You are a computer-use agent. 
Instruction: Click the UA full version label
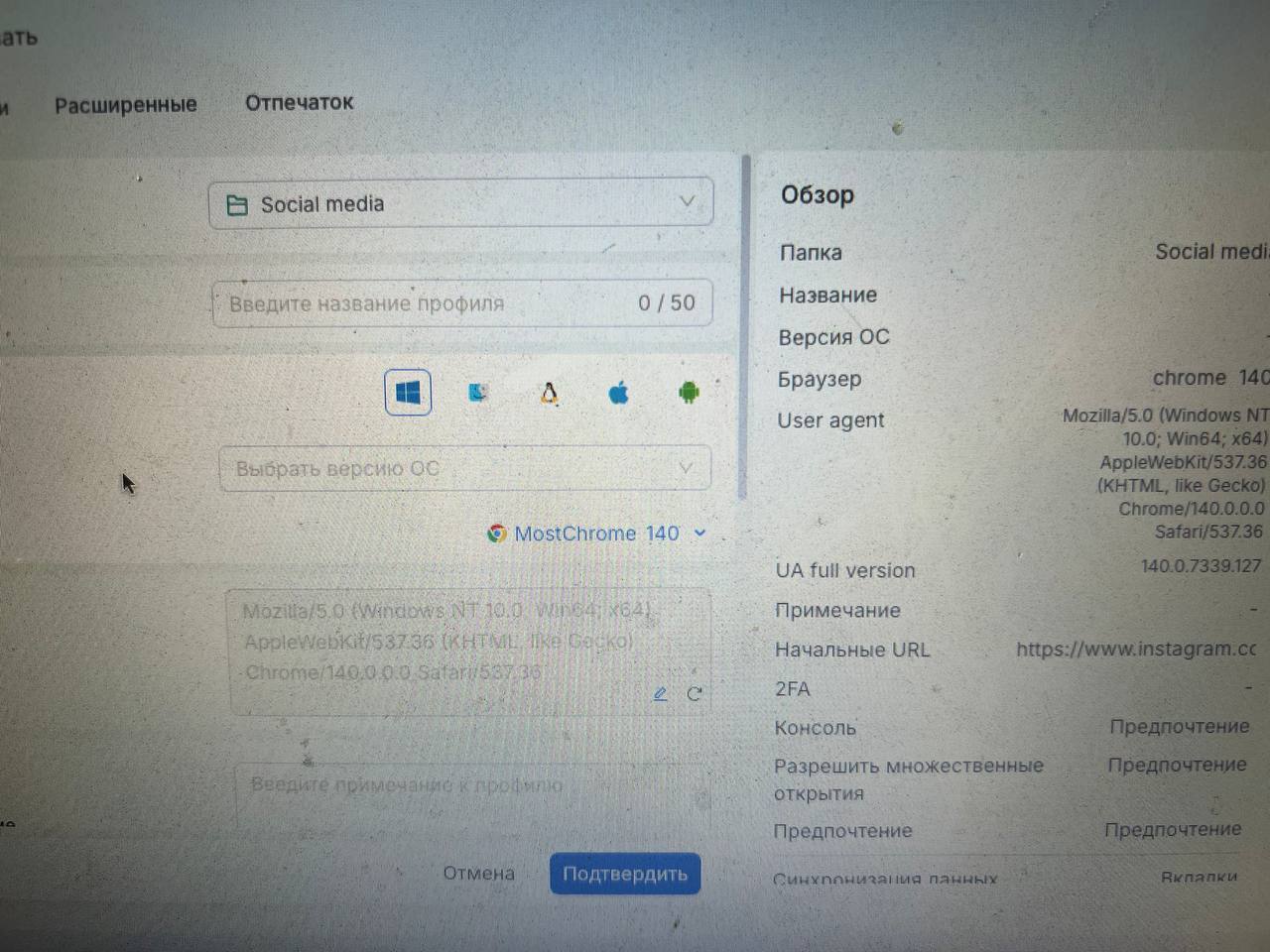pos(845,570)
